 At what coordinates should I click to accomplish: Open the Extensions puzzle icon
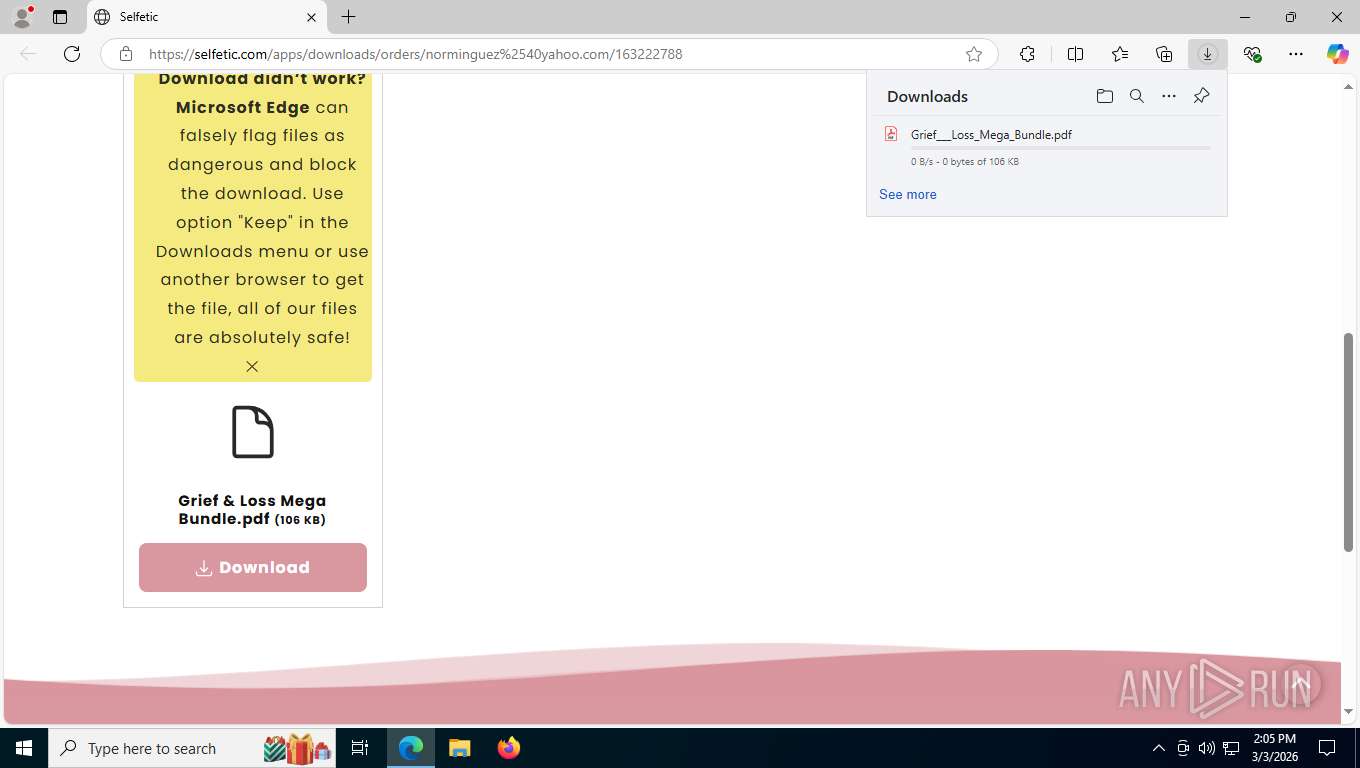pos(1027,54)
